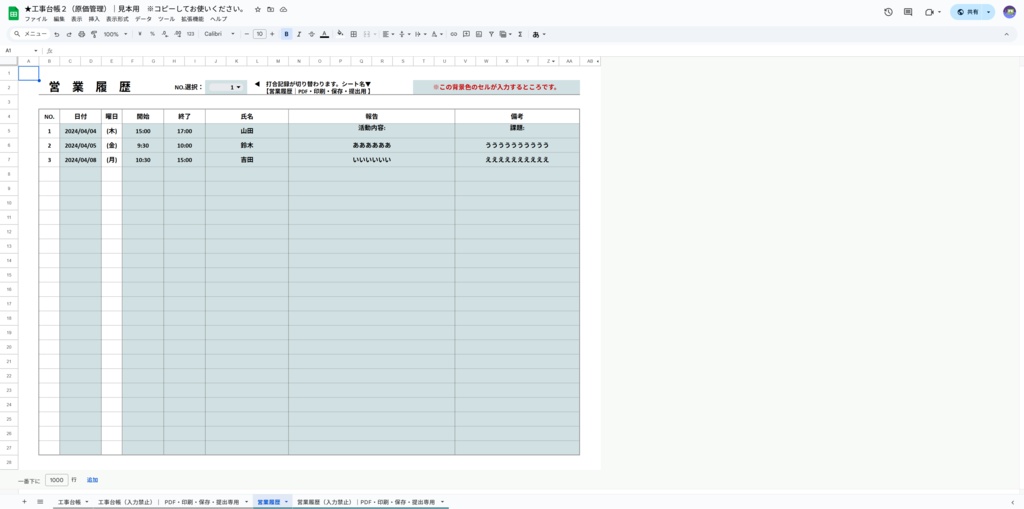1024x509 pixels.
Task: Open the fill color picker
Action: point(340,34)
